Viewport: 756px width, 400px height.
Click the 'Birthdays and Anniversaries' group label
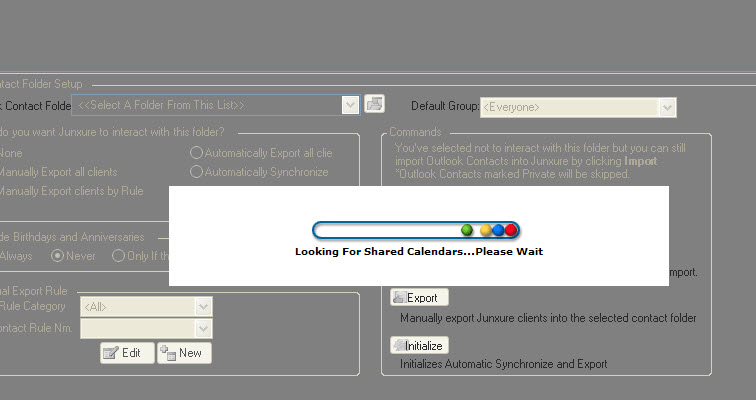pos(72,237)
